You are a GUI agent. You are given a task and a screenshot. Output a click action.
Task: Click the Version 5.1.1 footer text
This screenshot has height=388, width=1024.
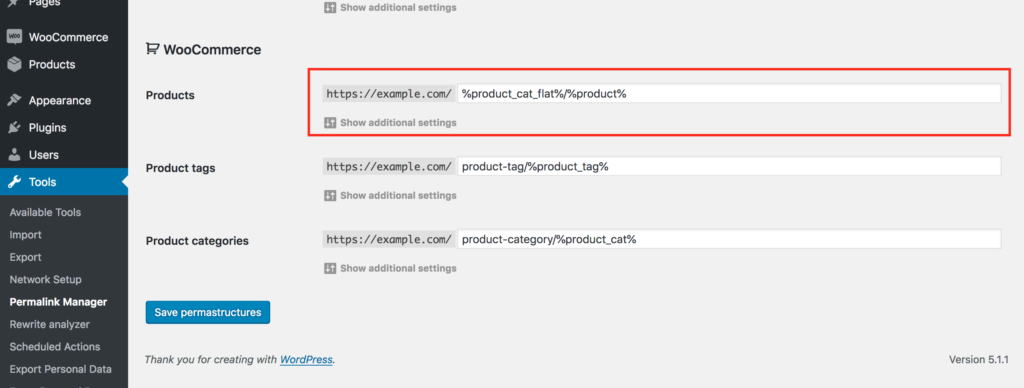click(979, 359)
